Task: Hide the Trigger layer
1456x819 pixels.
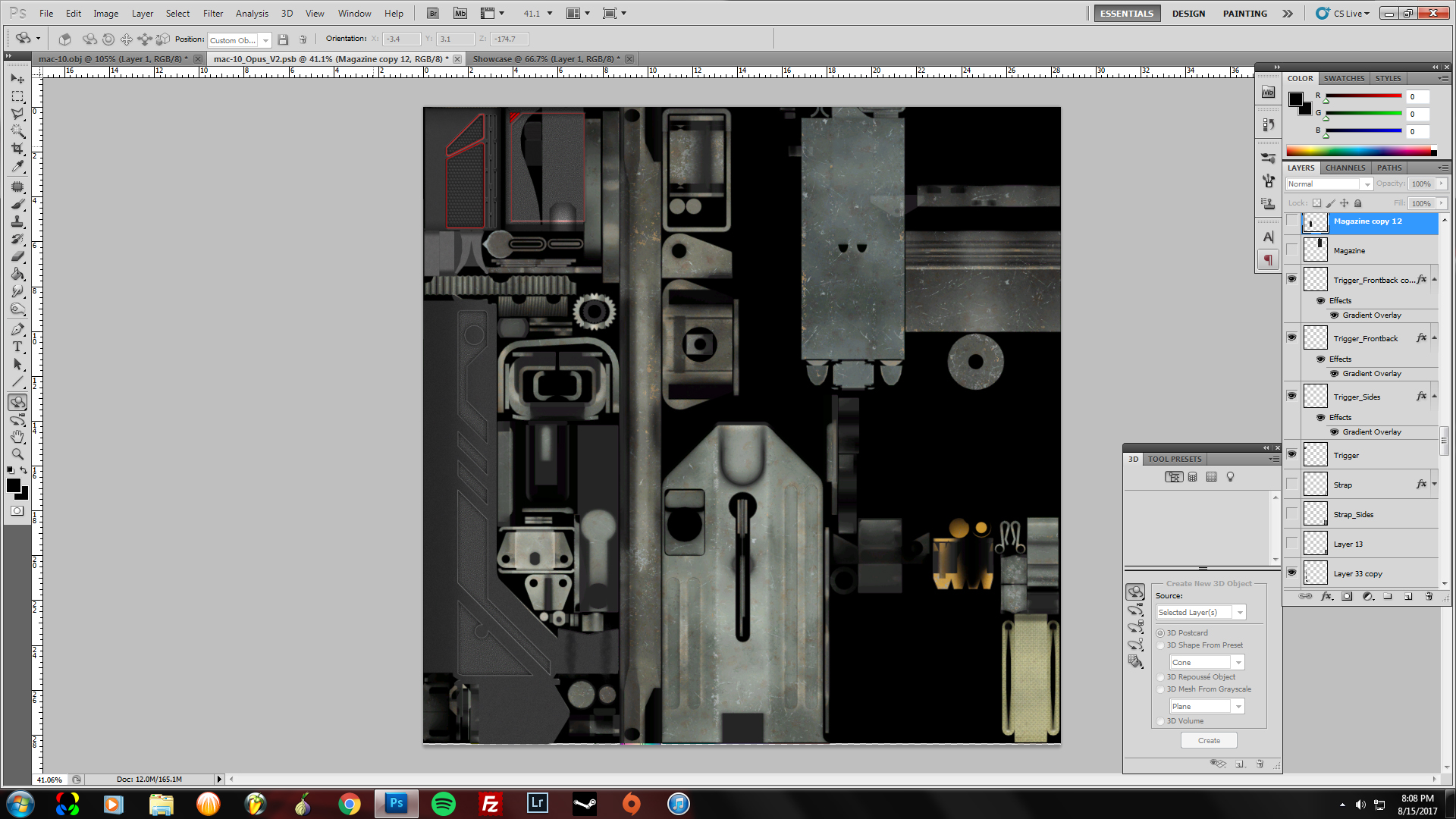Action: coord(1291,454)
